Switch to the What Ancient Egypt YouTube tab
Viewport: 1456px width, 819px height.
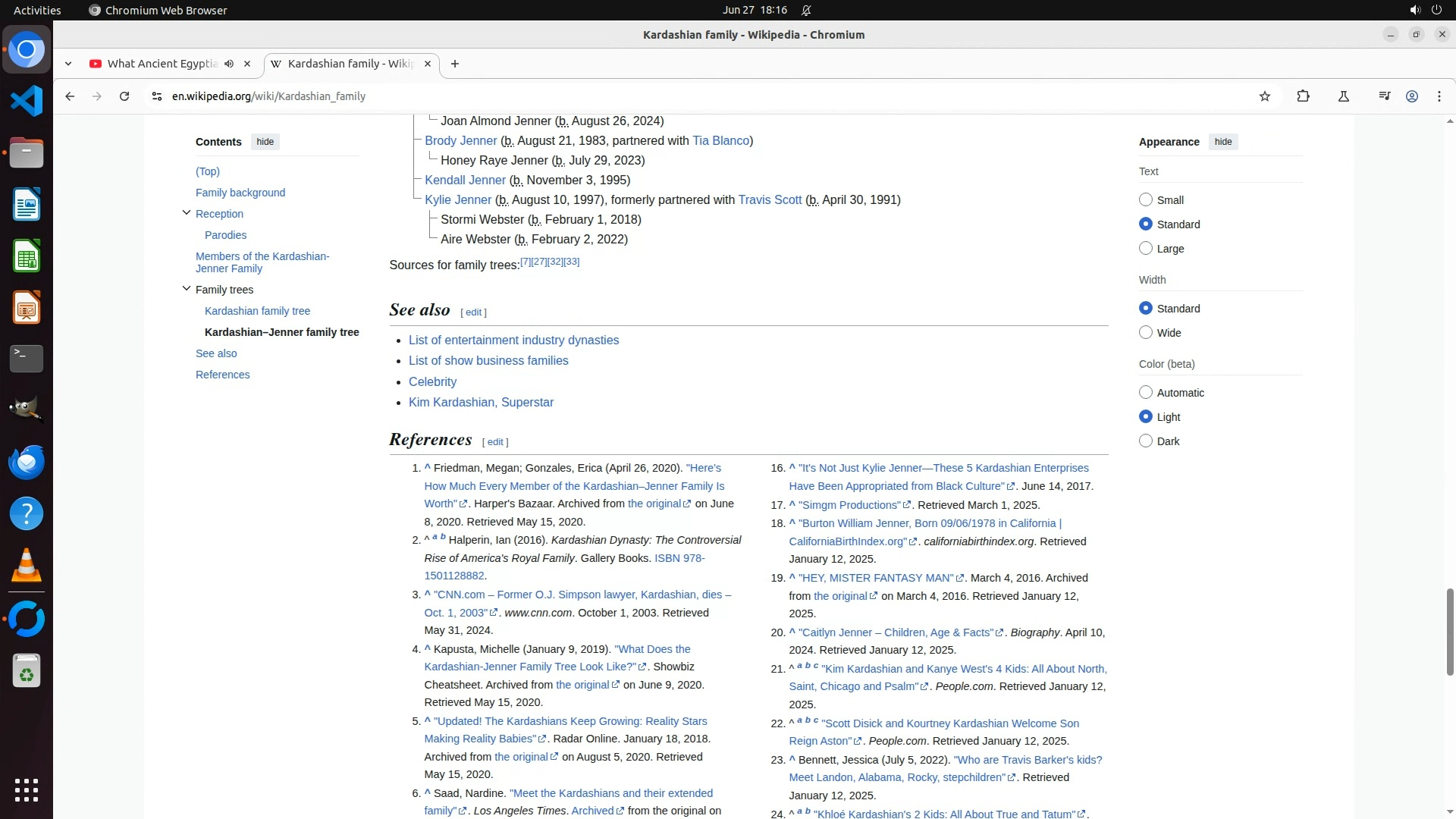pyautogui.click(x=162, y=64)
